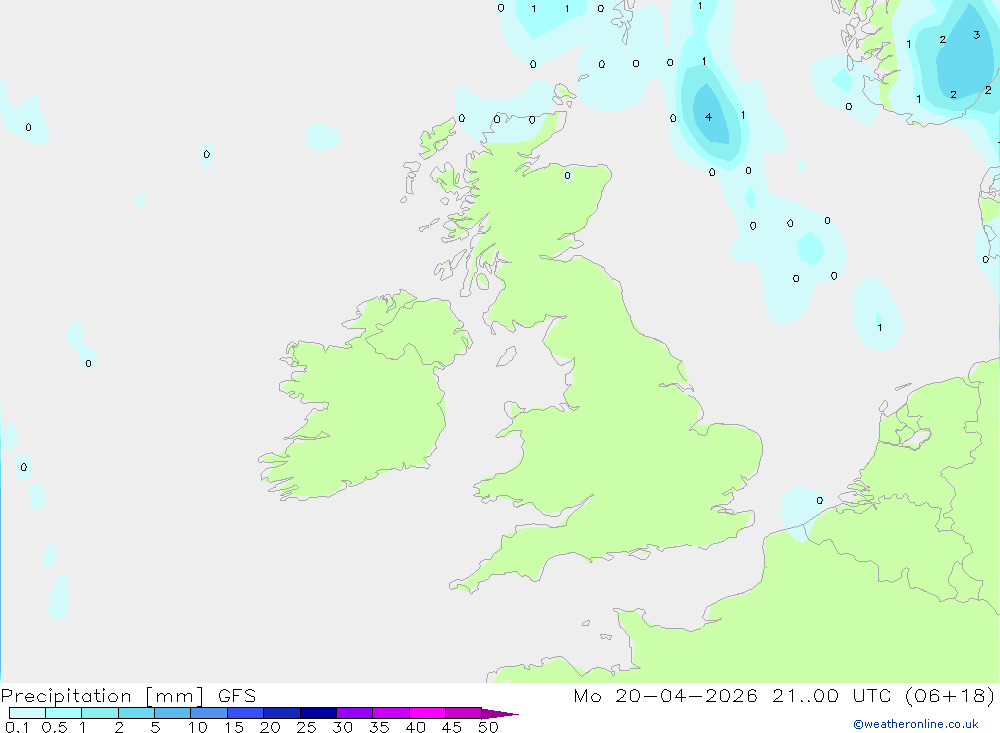Click the forecast run label '(06+18)'

[x=950, y=696]
